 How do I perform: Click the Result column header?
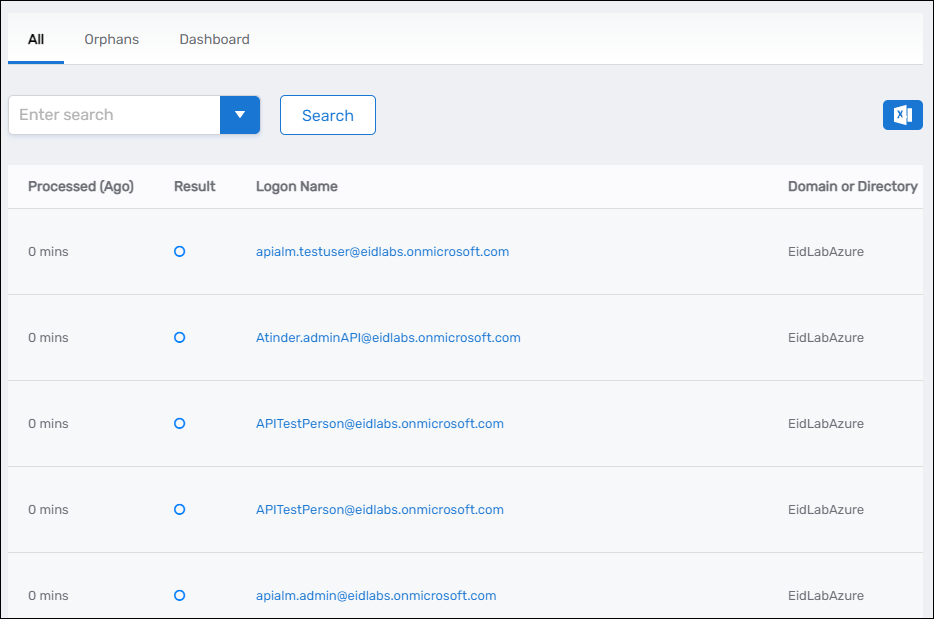tap(194, 187)
